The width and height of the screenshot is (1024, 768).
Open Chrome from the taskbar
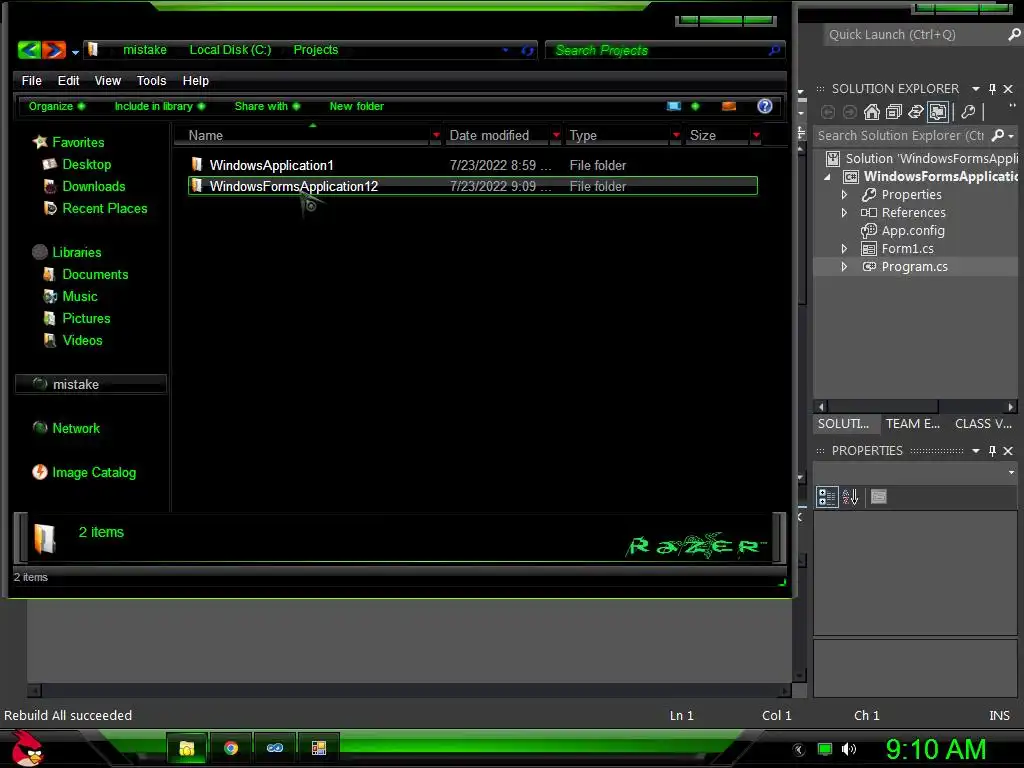pyautogui.click(x=231, y=748)
